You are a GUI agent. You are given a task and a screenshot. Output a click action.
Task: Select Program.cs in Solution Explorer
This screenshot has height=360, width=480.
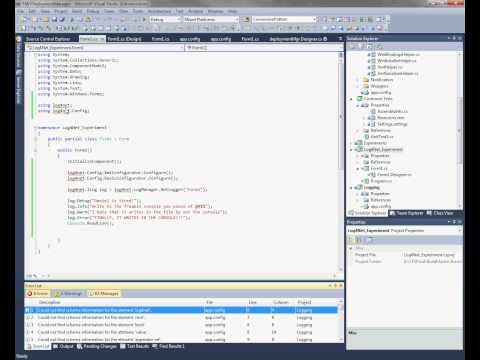click(381, 181)
